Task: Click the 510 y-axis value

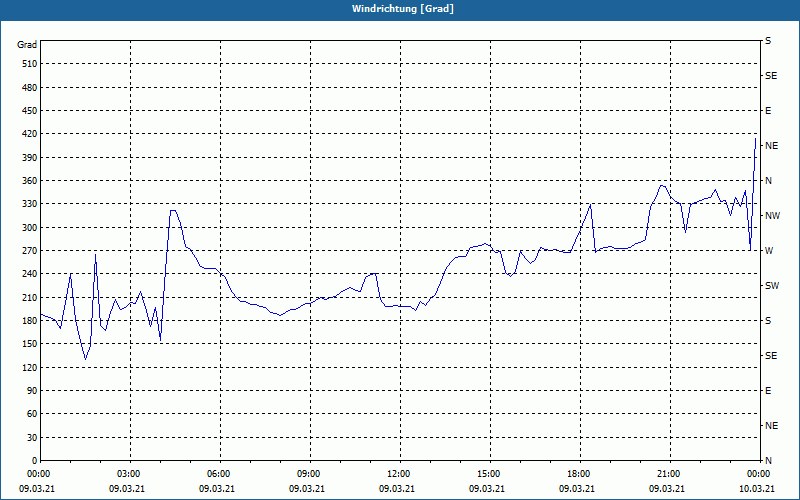Action: (30, 64)
